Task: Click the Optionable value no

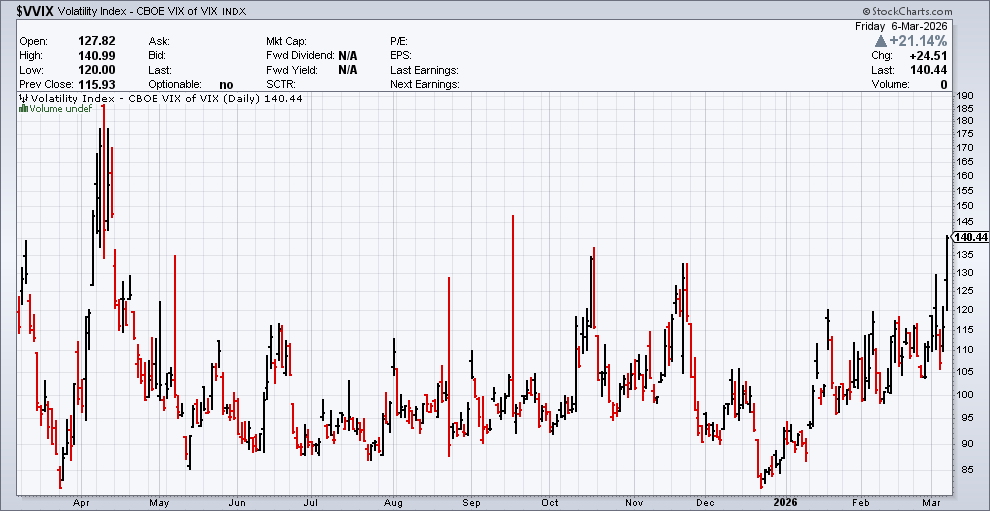Action: tap(226, 85)
